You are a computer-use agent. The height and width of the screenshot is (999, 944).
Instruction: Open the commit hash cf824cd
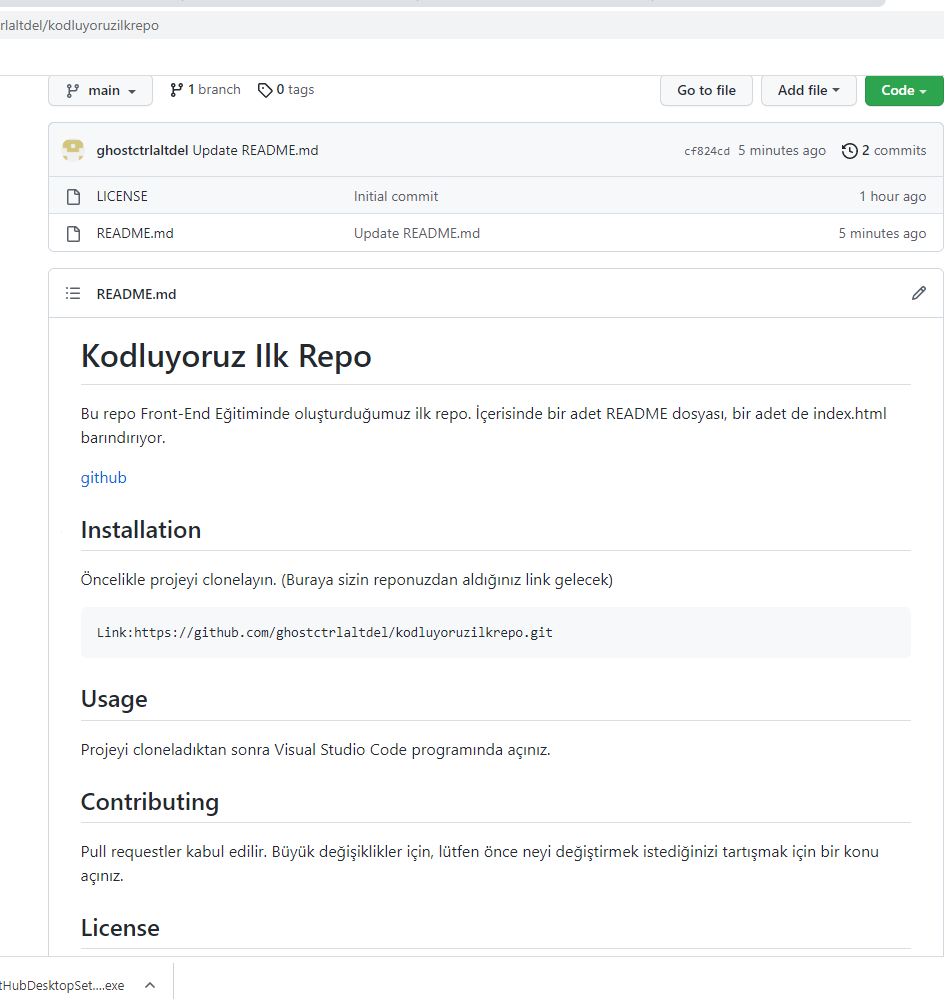[x=706, y=151]
